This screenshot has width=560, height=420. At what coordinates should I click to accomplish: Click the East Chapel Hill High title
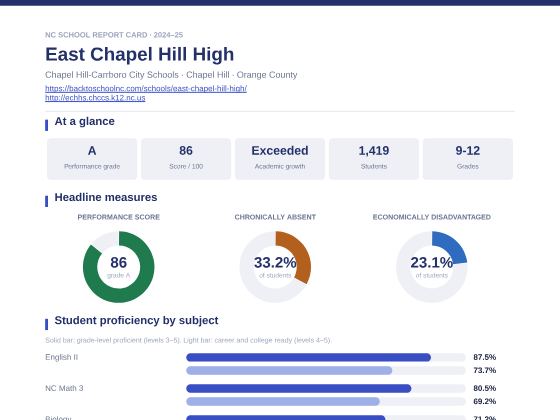click(x=140, y=54)
